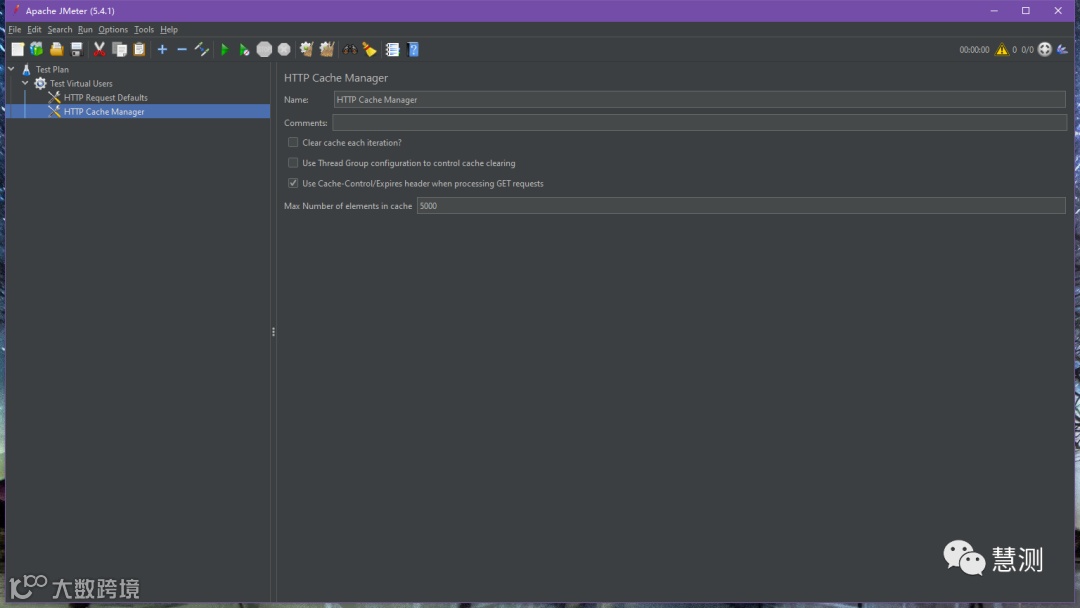Select the Test Plan tree item
Image resolution: width=1080 pixels, height=608 pixels.
pyautogui.click(x=52, y=70)
